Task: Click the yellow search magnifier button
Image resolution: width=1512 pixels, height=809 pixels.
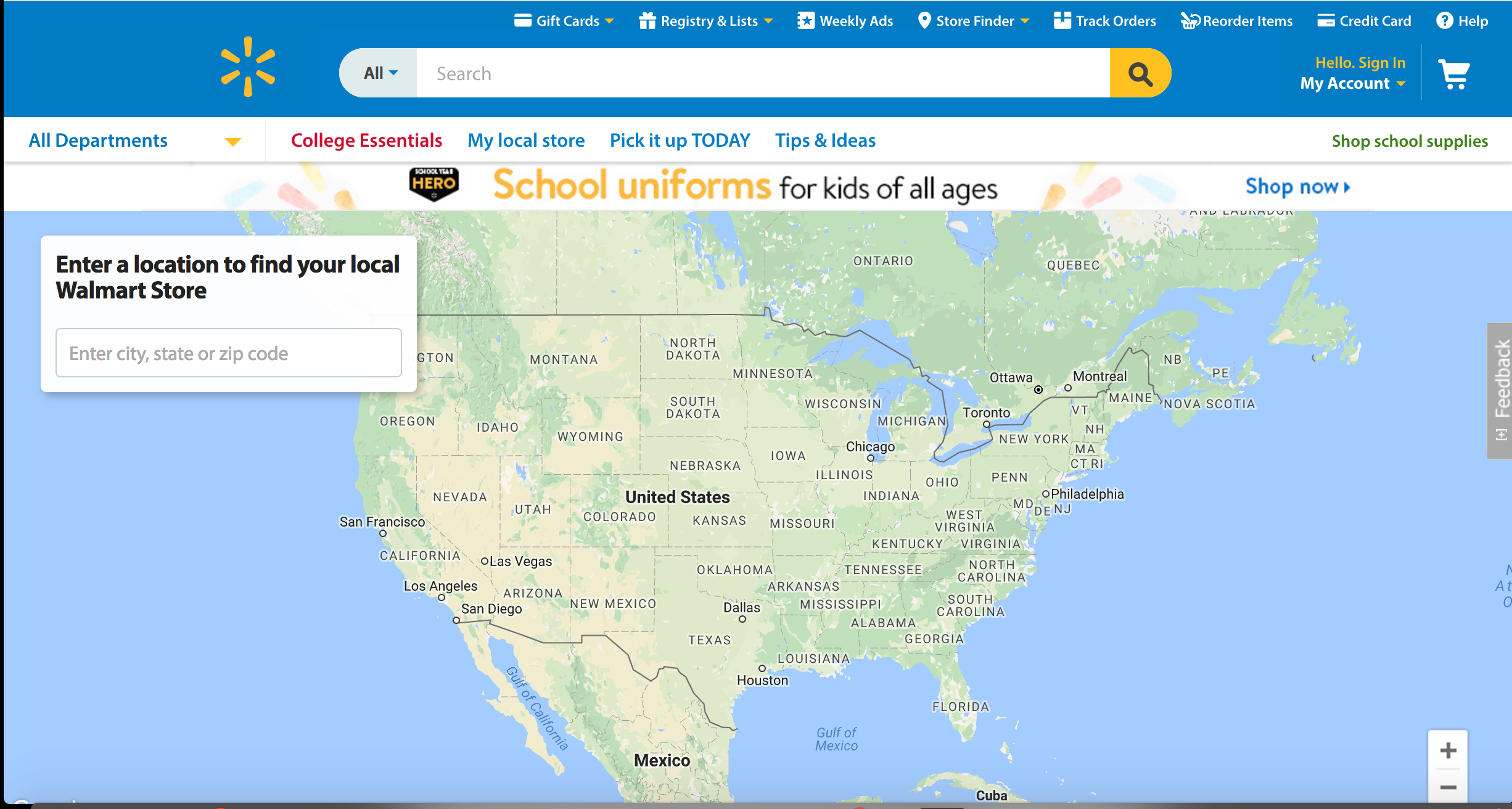Action: pyautogui.click(x=1140, y=73)
